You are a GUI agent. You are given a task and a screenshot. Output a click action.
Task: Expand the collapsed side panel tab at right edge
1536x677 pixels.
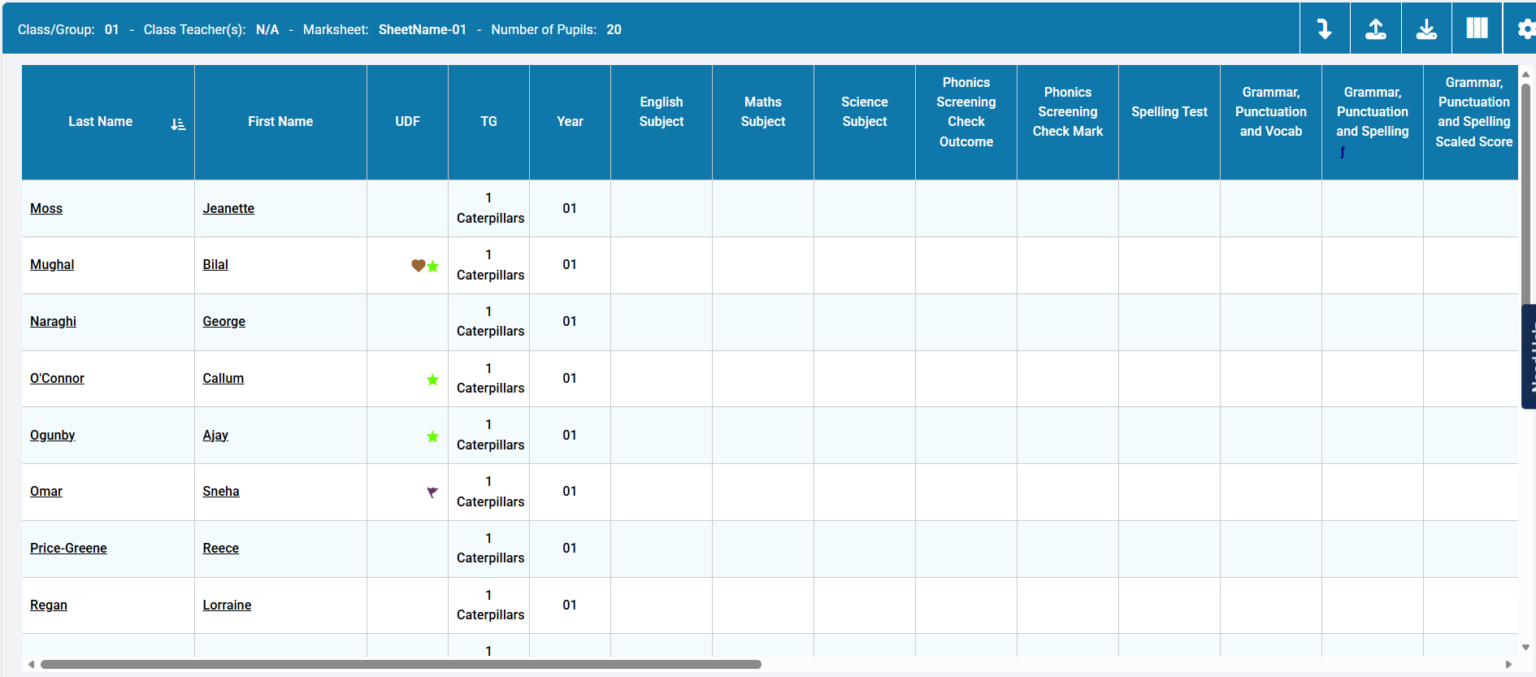click(x=1528, y=357)
